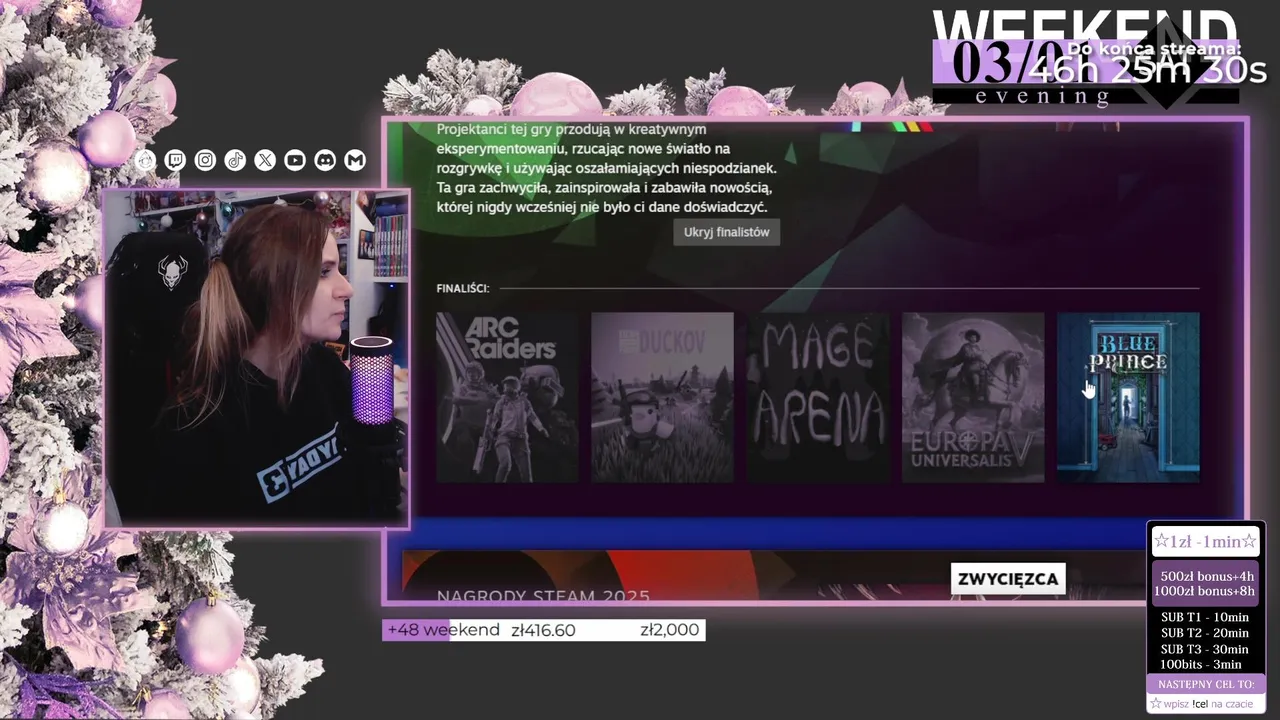The image size is (1280, 720).
Task: Click the award description paragraph text
Action: 607,169
